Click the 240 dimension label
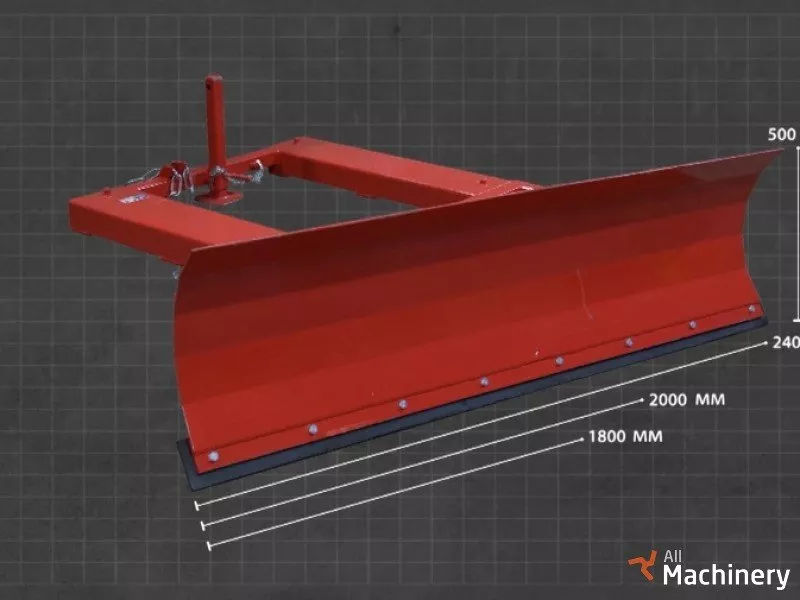This screenshot has width=800, height=600. (785, 342)
